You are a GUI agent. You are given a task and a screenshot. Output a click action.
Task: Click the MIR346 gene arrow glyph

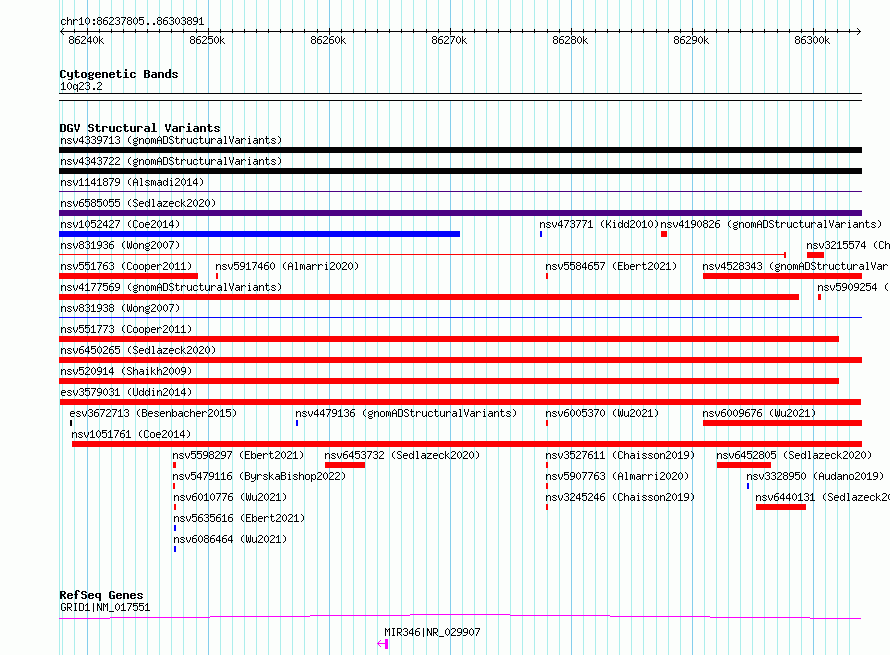coord(383,644)
